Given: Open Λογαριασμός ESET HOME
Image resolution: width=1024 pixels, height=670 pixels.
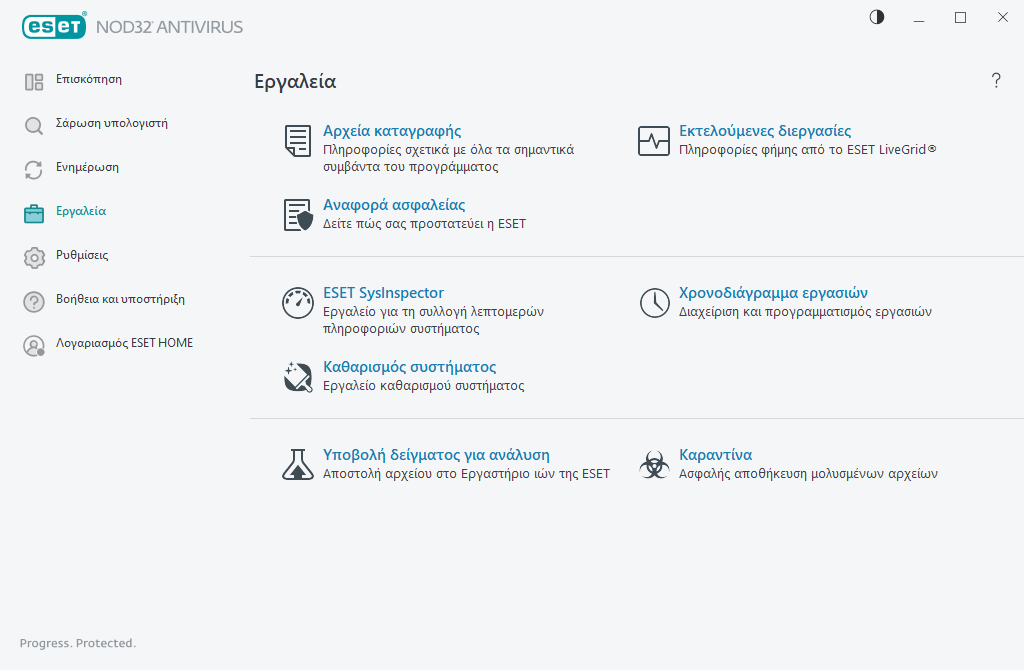Looking at the screenshot, I should [124, 343].
